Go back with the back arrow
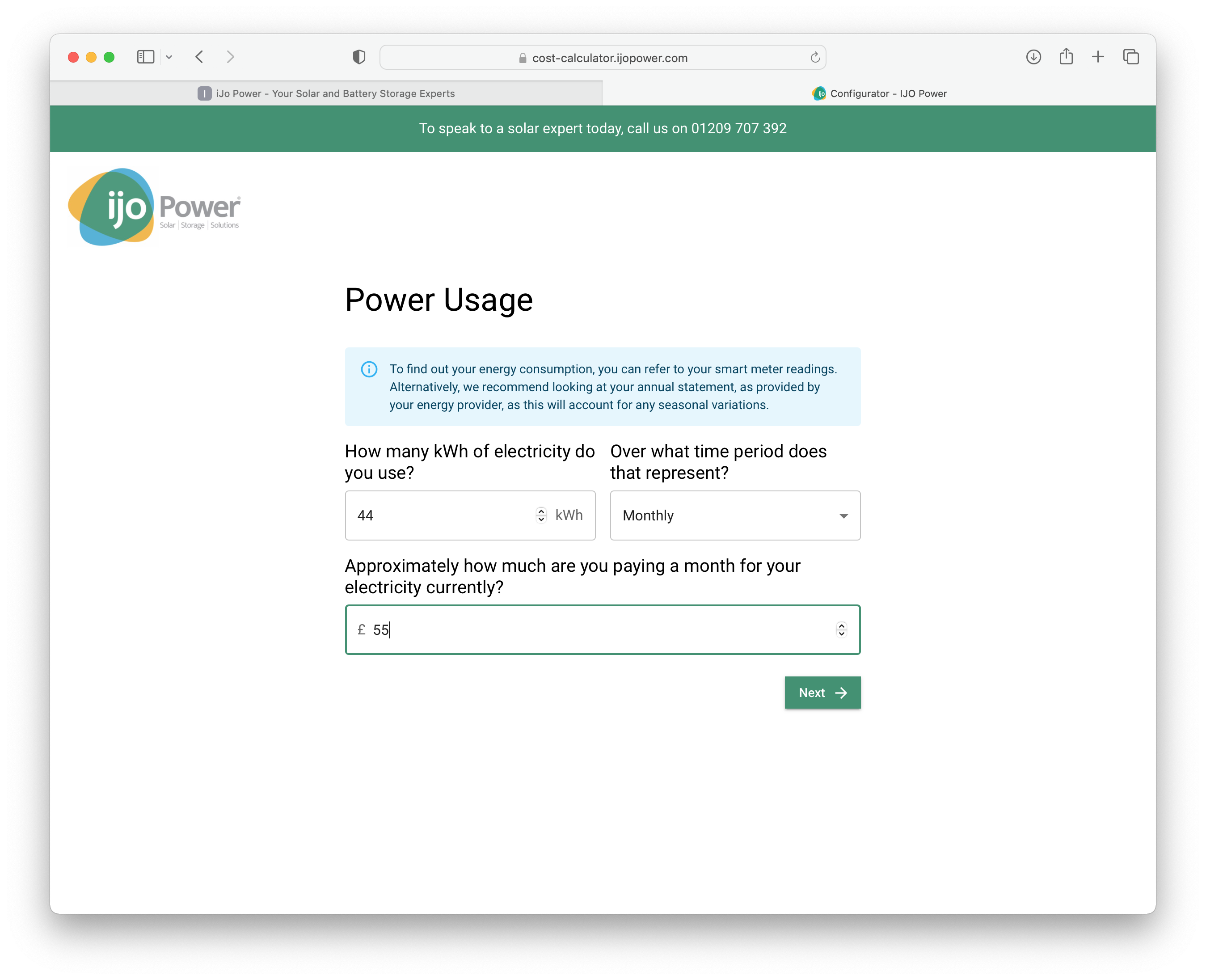 (199, 57)
